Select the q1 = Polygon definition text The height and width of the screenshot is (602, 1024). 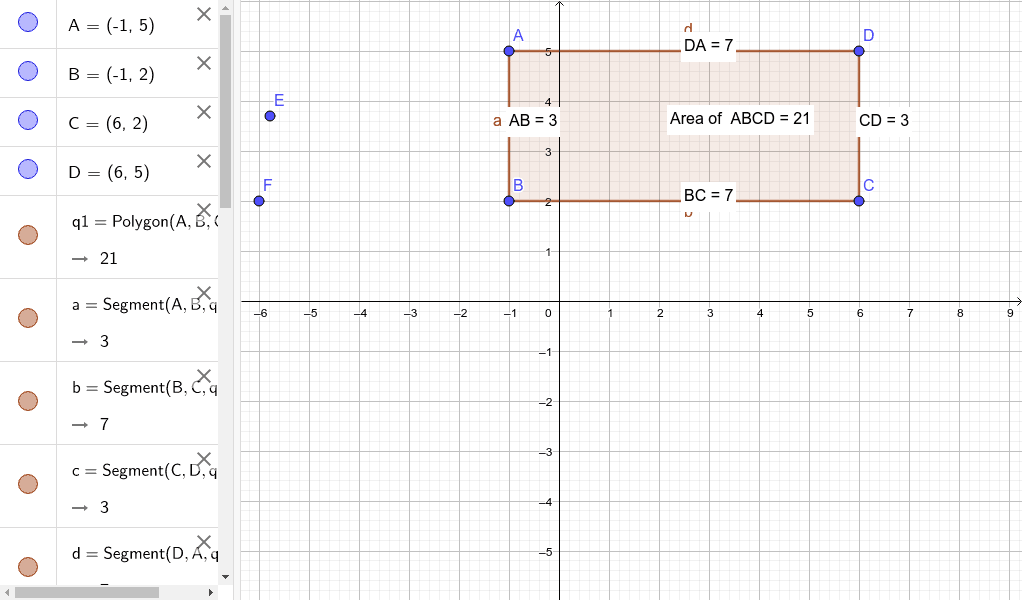[144, 222]
